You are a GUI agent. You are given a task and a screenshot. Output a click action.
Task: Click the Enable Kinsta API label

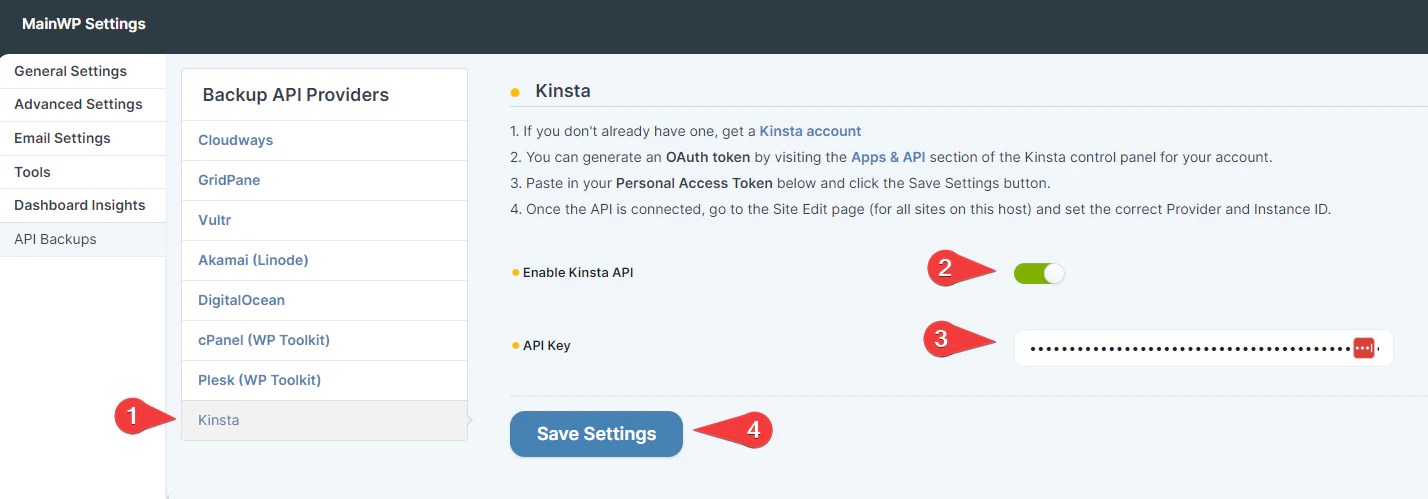tap(578, 273)
